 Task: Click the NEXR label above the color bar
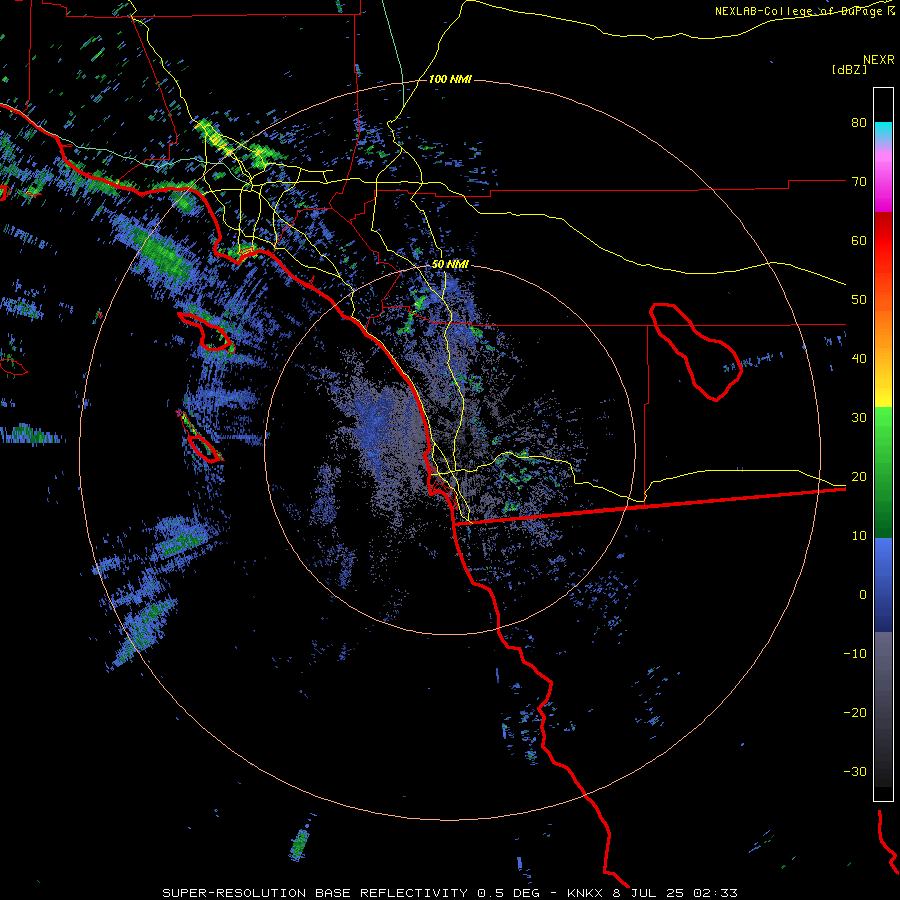pos(879,60)
